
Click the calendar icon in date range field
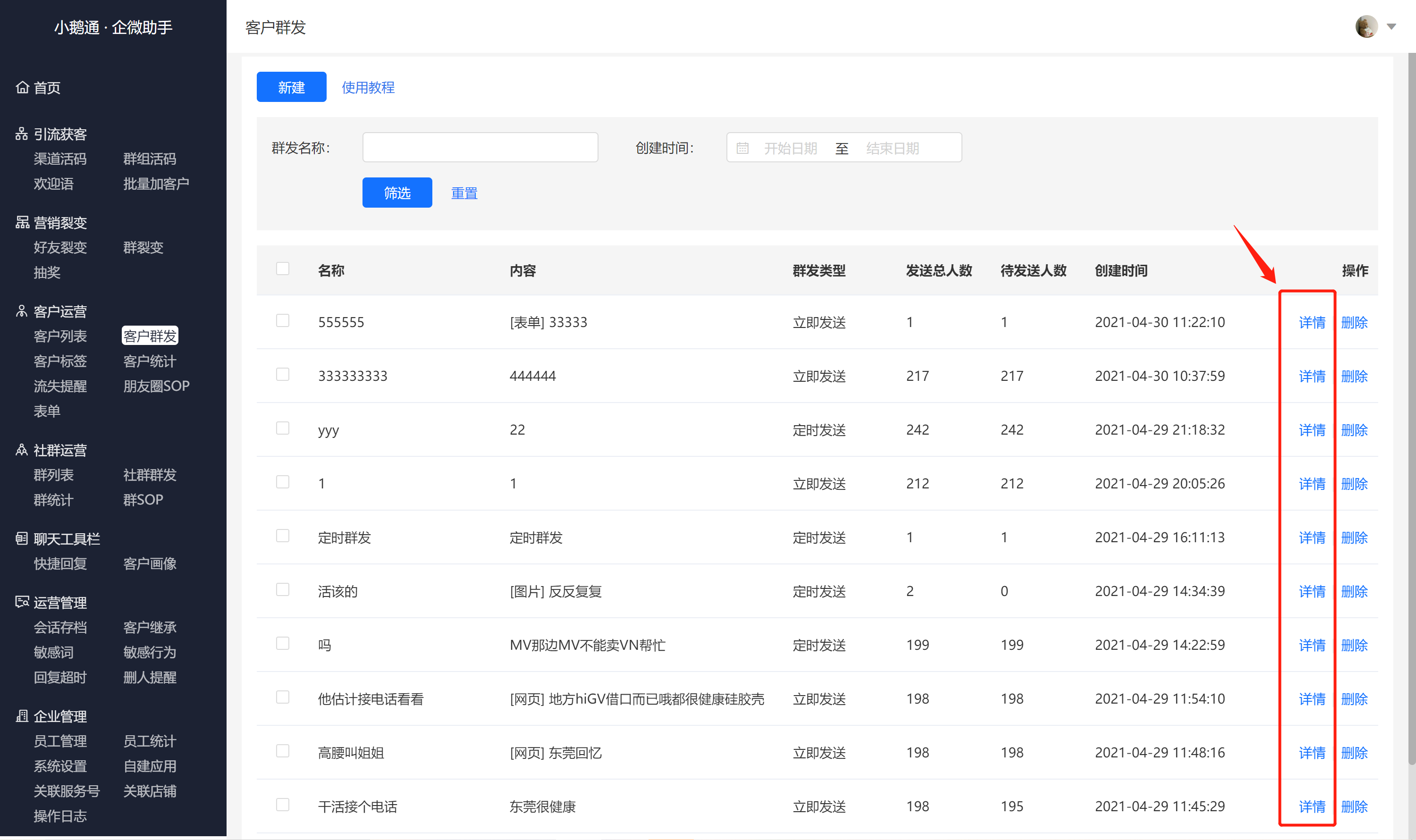click(x=742, y=148)
